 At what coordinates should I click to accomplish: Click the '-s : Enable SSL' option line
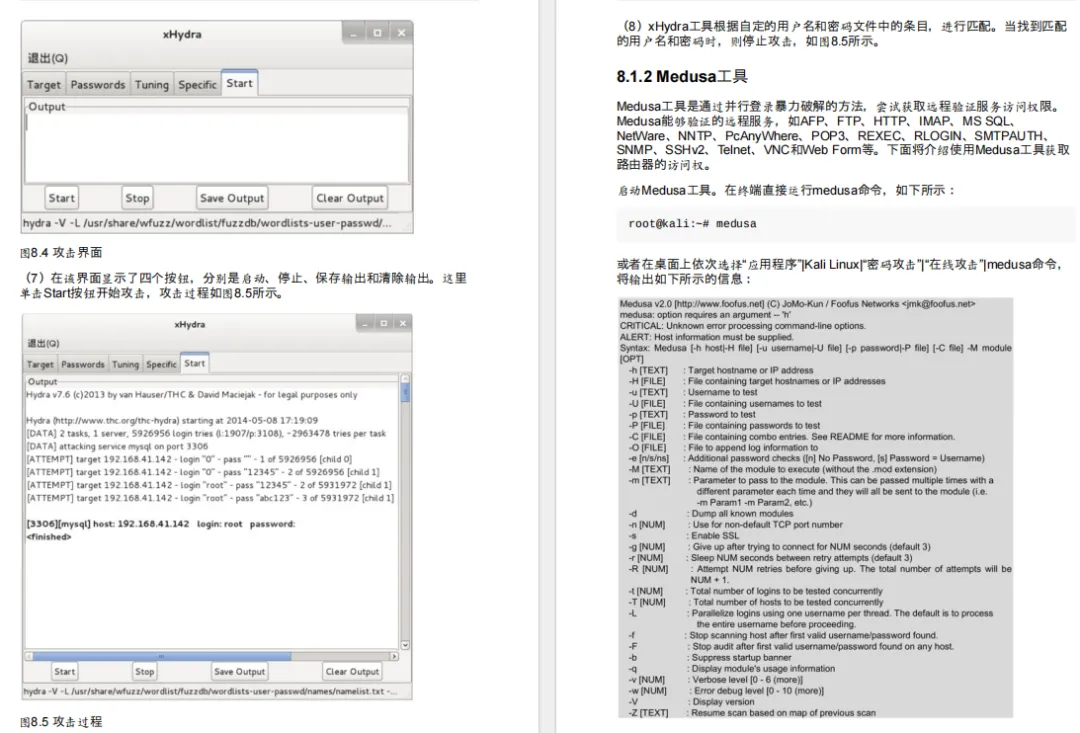683,536
